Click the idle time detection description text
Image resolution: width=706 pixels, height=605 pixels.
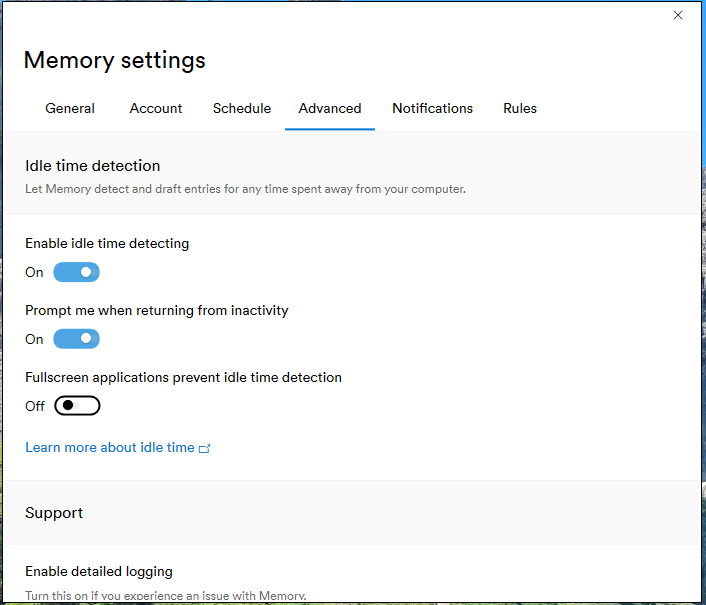click(x=245, y=189)
